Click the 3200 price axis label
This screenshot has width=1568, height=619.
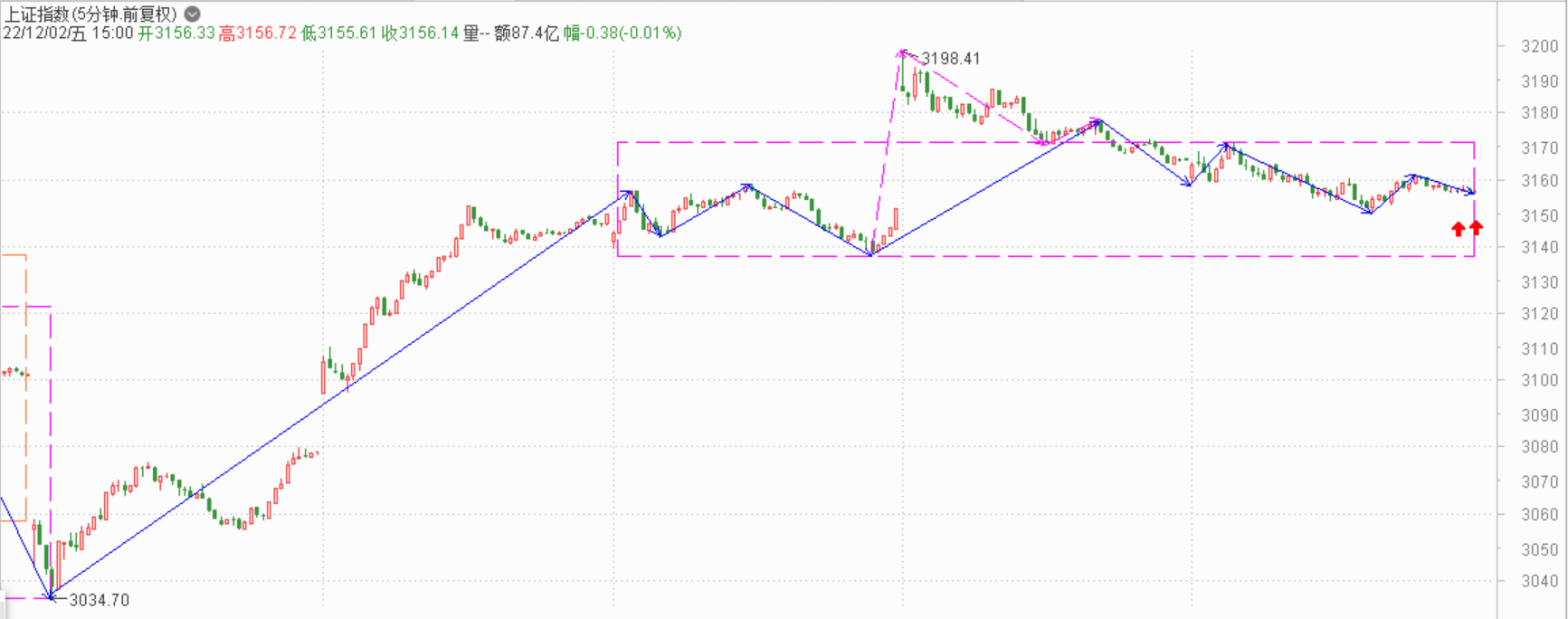1540,46
